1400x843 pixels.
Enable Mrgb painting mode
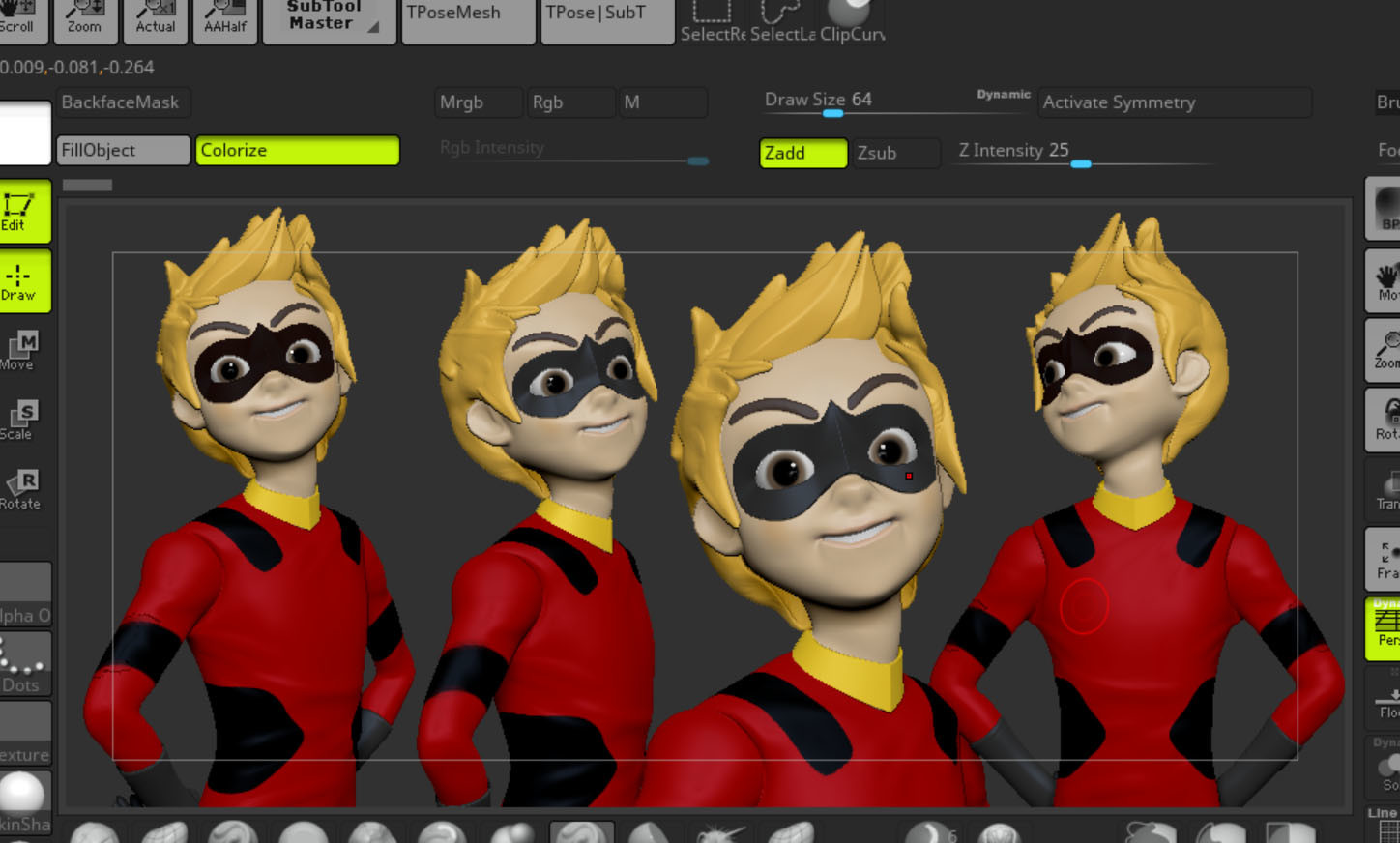click(479, 102)
